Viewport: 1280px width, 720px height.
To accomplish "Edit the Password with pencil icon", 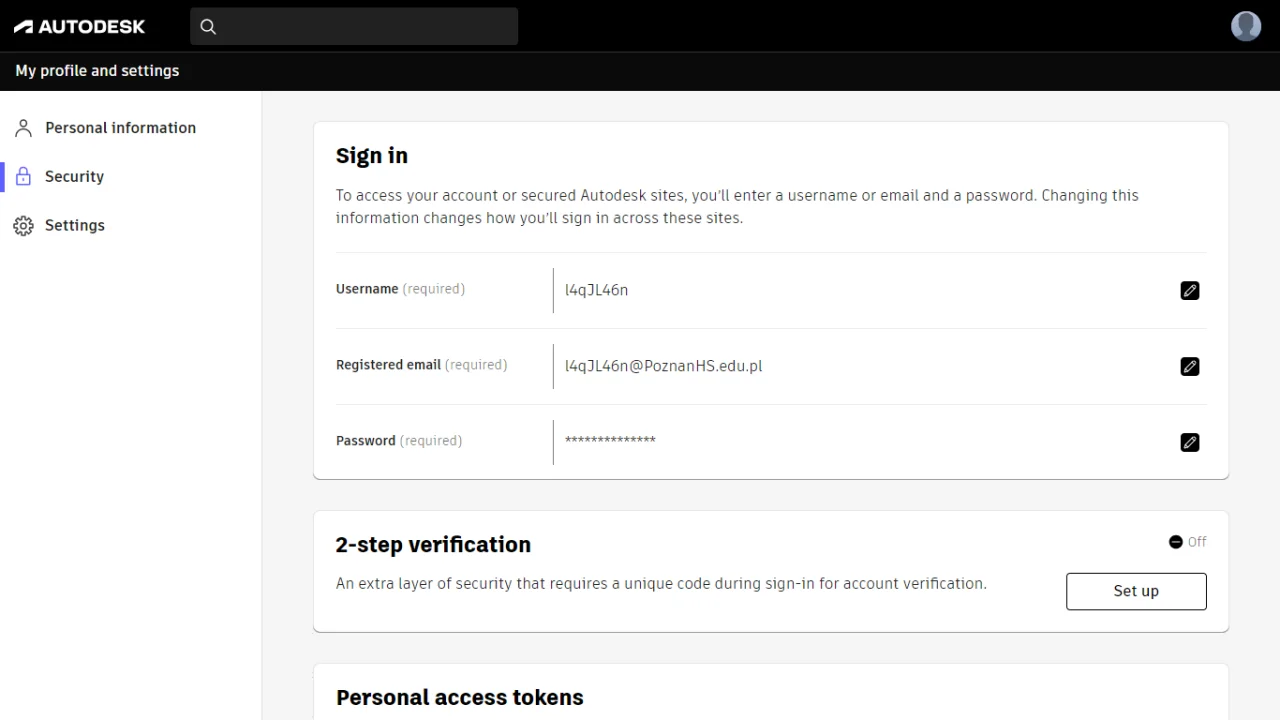I will (1190, 443).
